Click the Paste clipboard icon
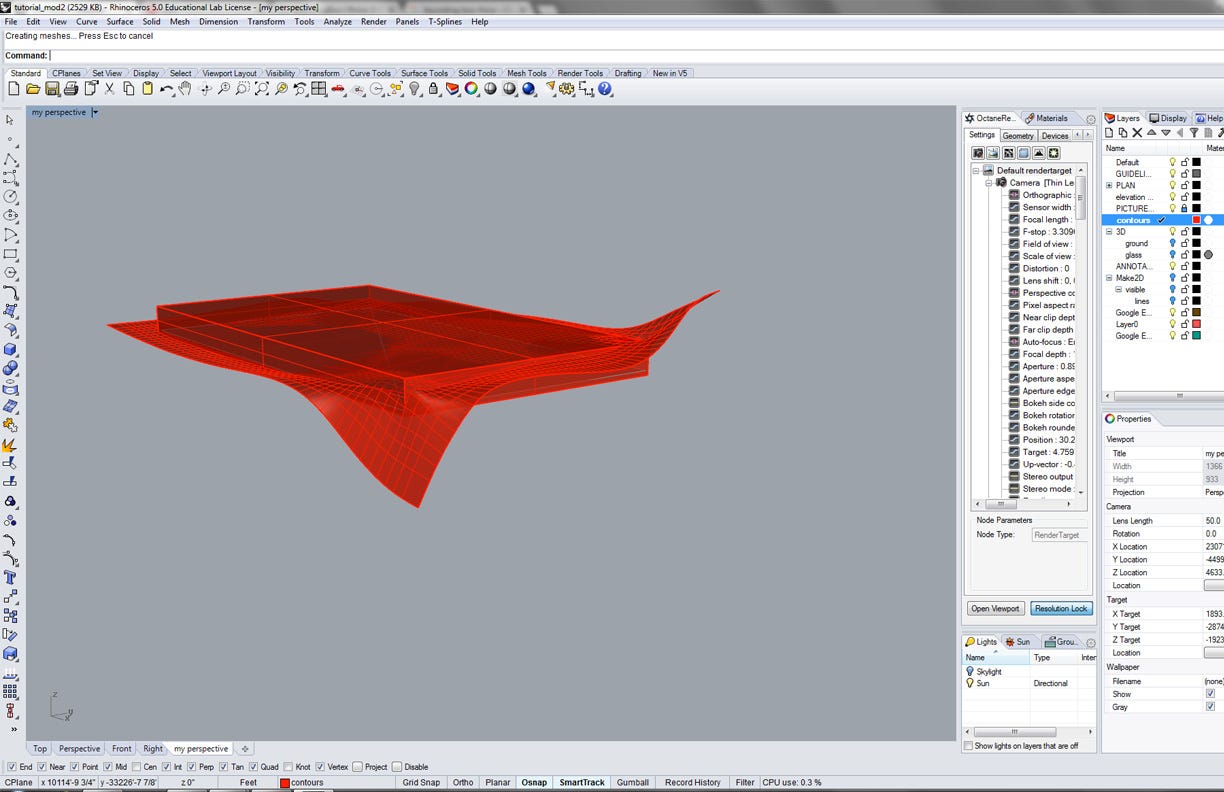Viewport: 1224px width, 792px height. click(x=148, y=89)
